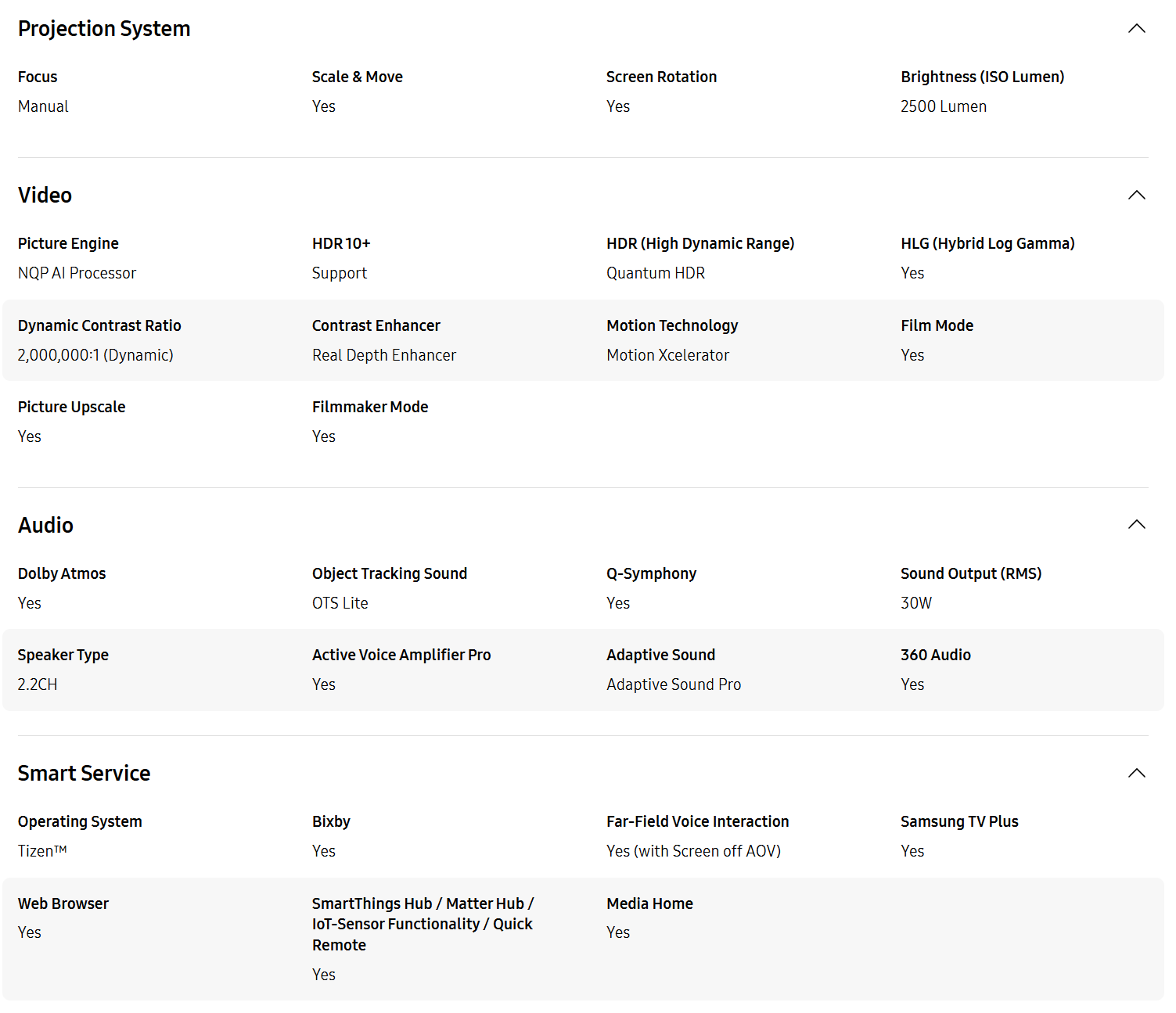This screenshot has width=1176, height=1013.
Task: Select the Dynamic Contrast Ratio label
Action: point(99,325)
